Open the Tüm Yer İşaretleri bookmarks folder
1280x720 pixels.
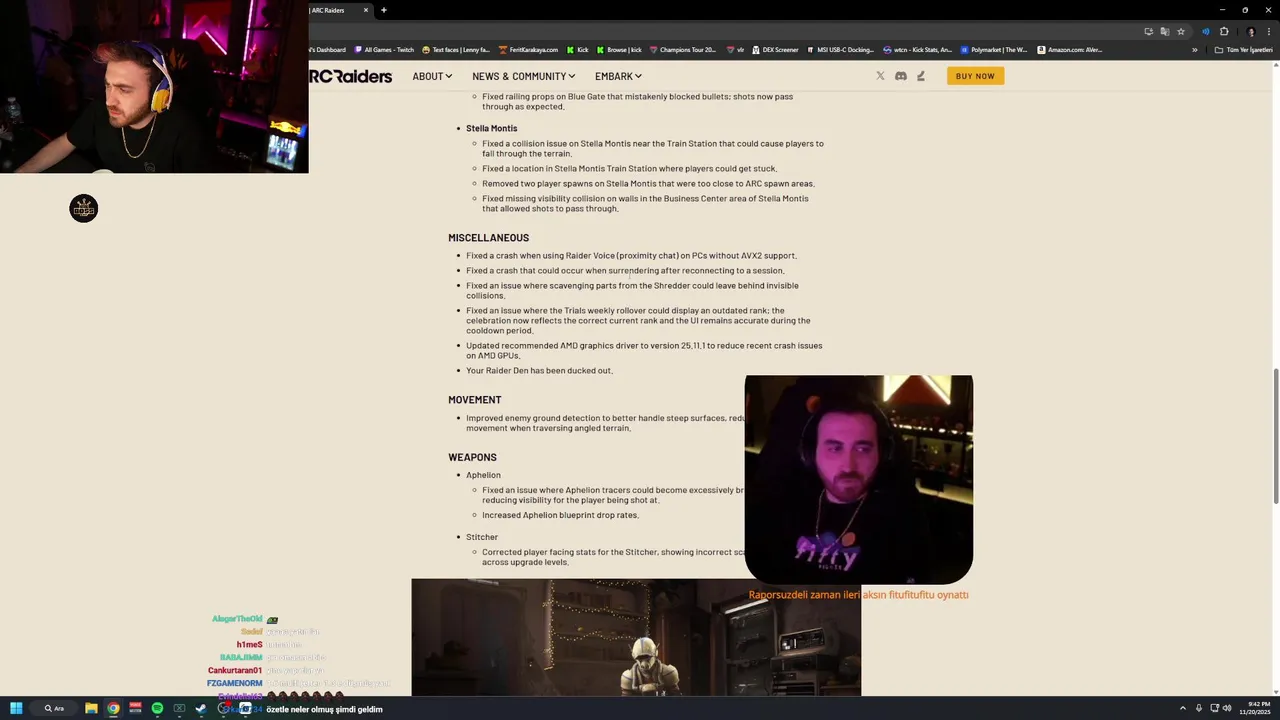point(1243,49)
